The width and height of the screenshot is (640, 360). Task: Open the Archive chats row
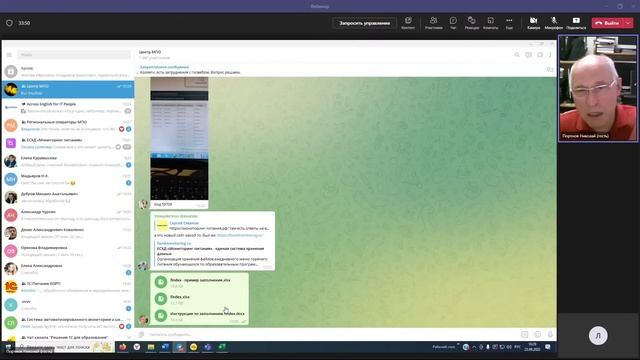(68, 71)
